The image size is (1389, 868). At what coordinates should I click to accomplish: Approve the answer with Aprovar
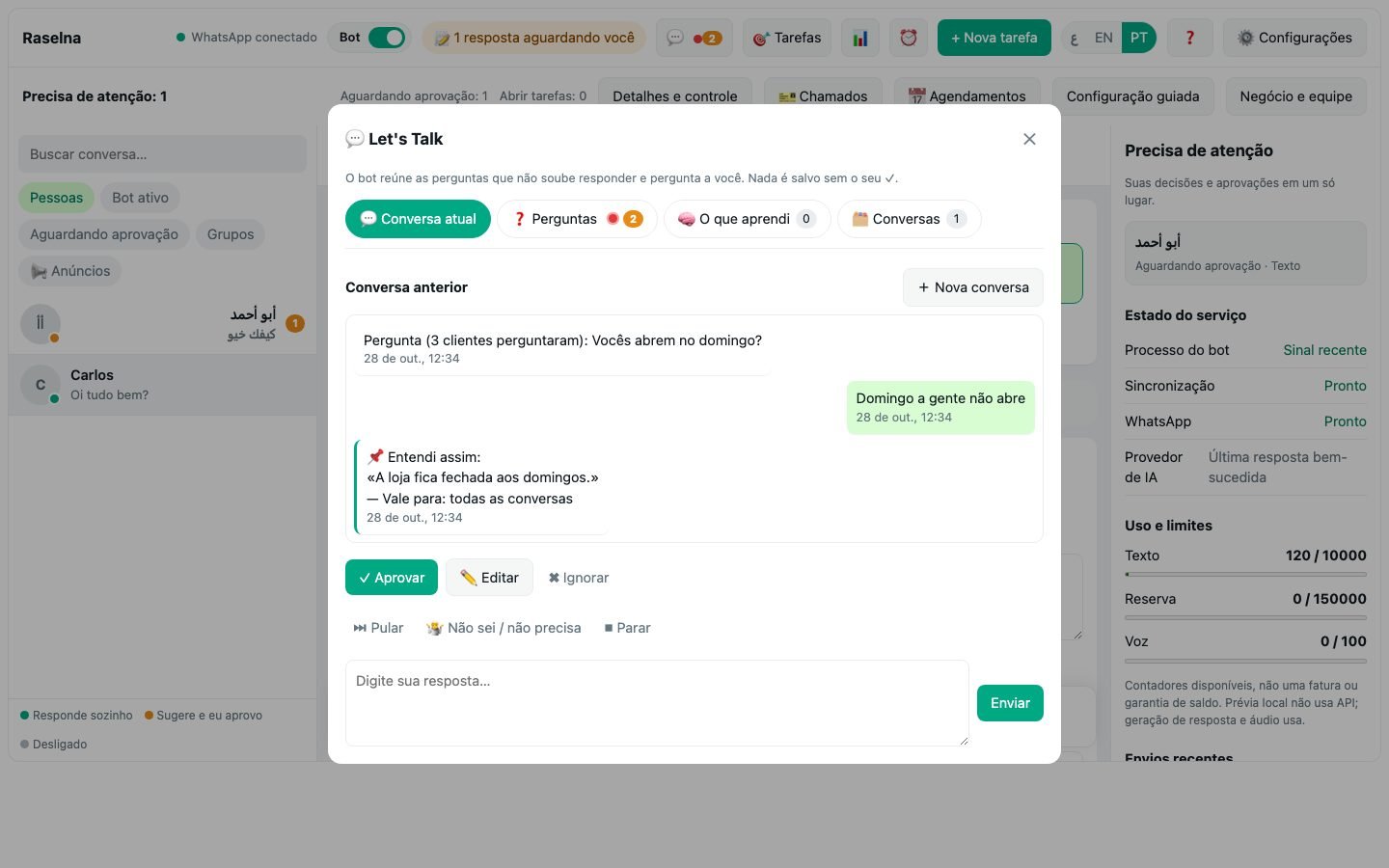point(392,578)
